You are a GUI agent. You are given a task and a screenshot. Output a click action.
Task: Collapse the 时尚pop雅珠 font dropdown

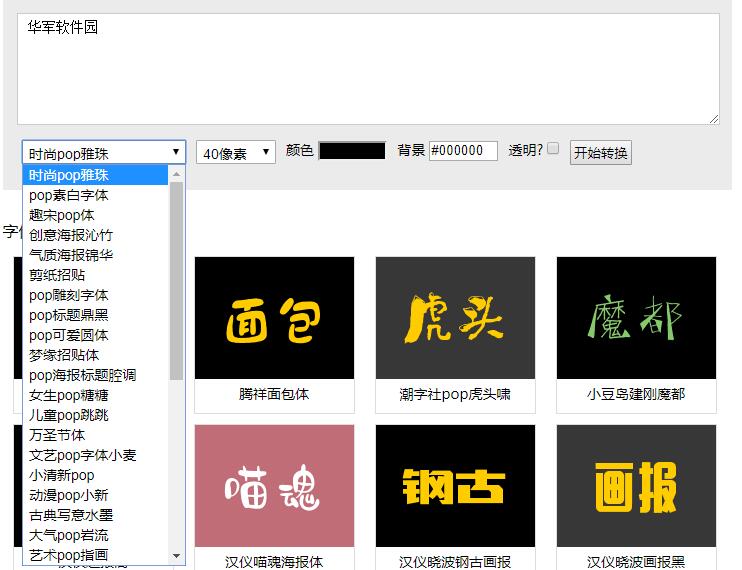tap(104, 153)
